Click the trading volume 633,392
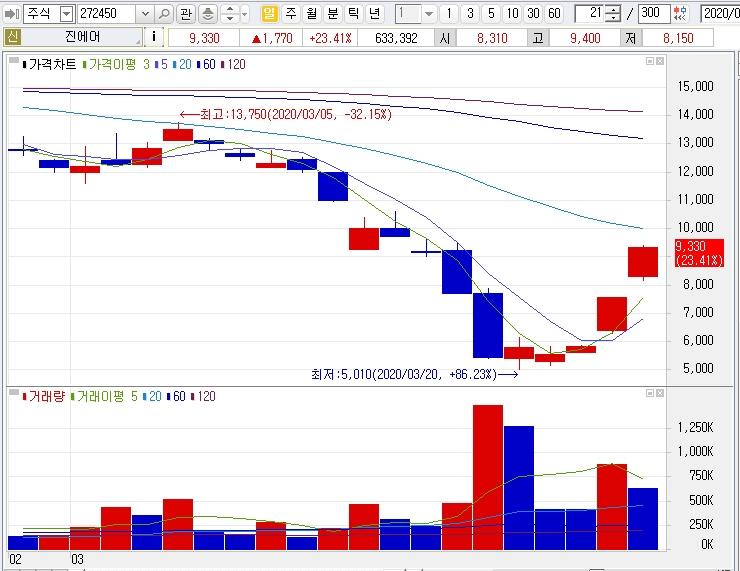 pos(396,38)
